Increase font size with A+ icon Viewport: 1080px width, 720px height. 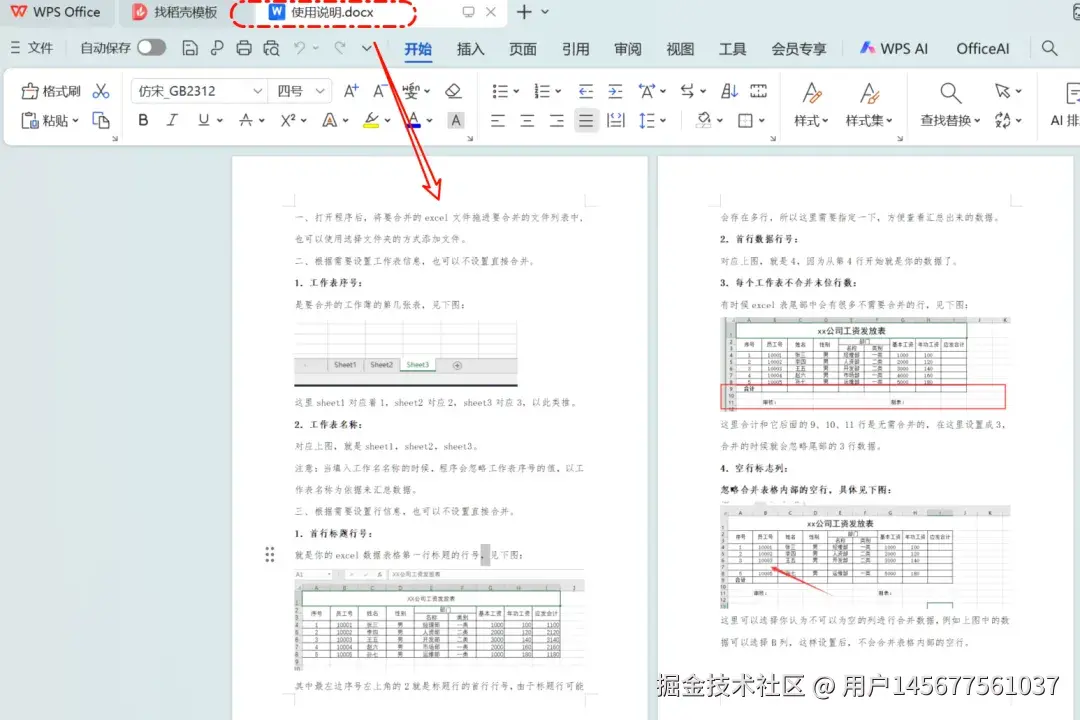351,91
